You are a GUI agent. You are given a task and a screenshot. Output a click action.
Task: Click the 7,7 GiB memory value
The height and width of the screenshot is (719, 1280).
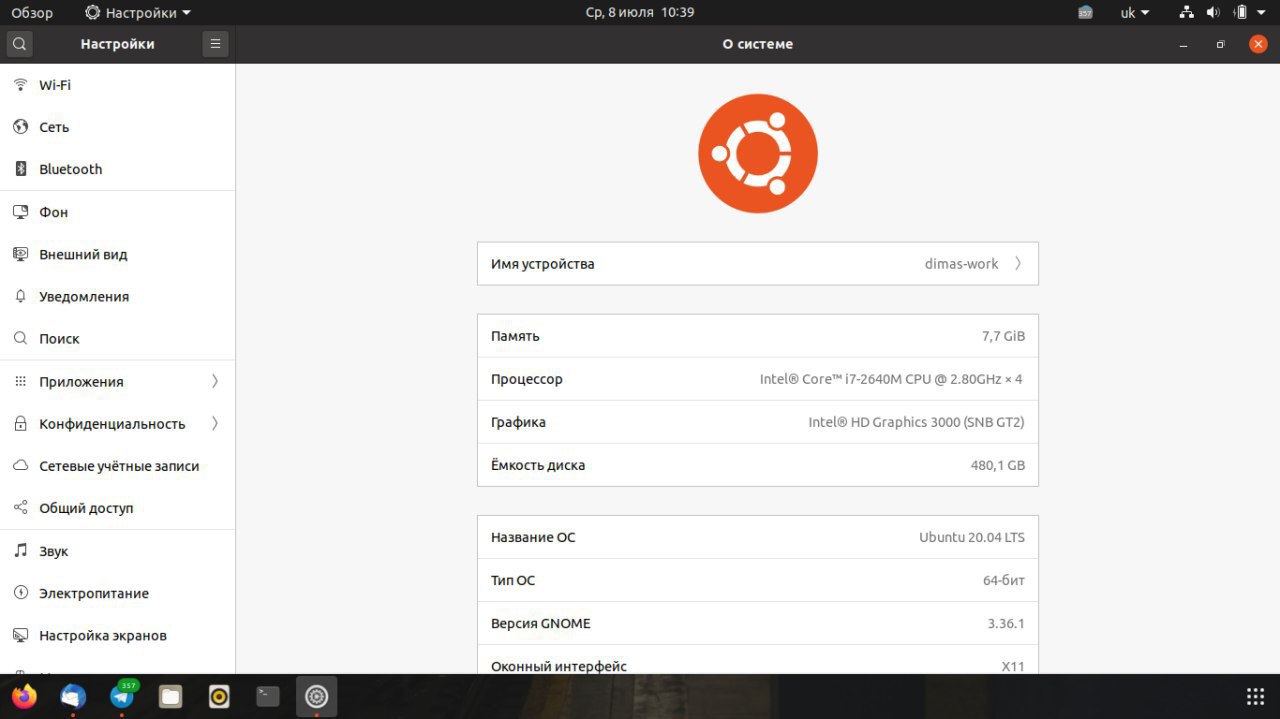(x=1003, y=336)
